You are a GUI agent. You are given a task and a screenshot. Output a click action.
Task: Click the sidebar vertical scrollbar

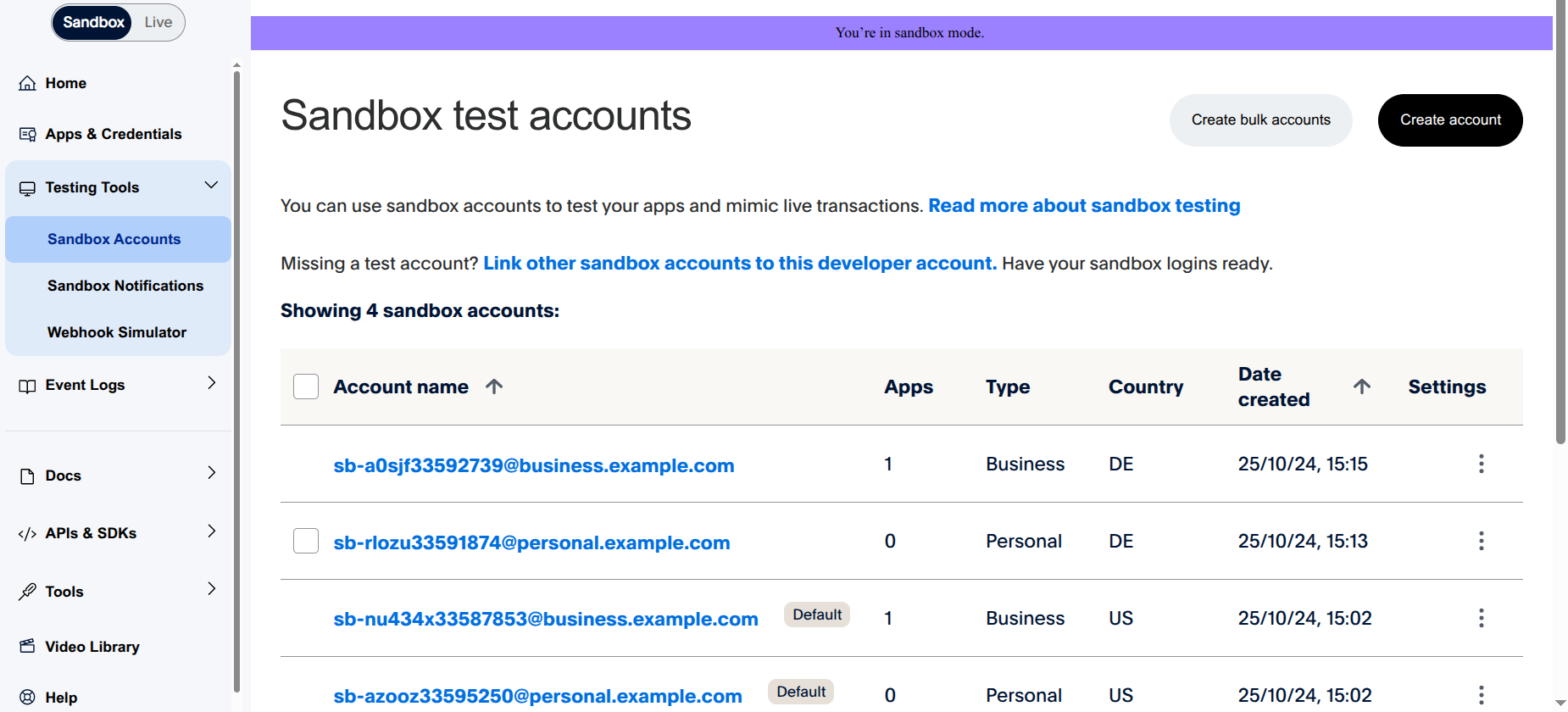tap(236, 381)
